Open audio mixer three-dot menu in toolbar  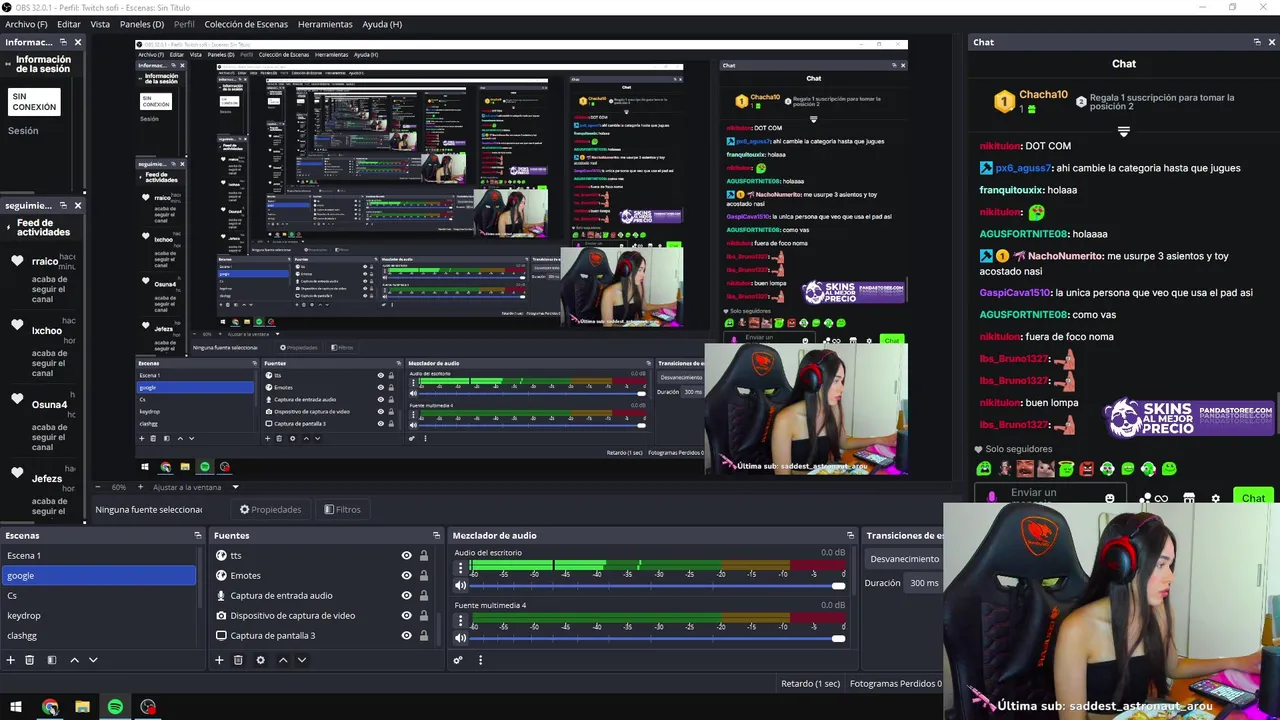(x=480, y=660)
